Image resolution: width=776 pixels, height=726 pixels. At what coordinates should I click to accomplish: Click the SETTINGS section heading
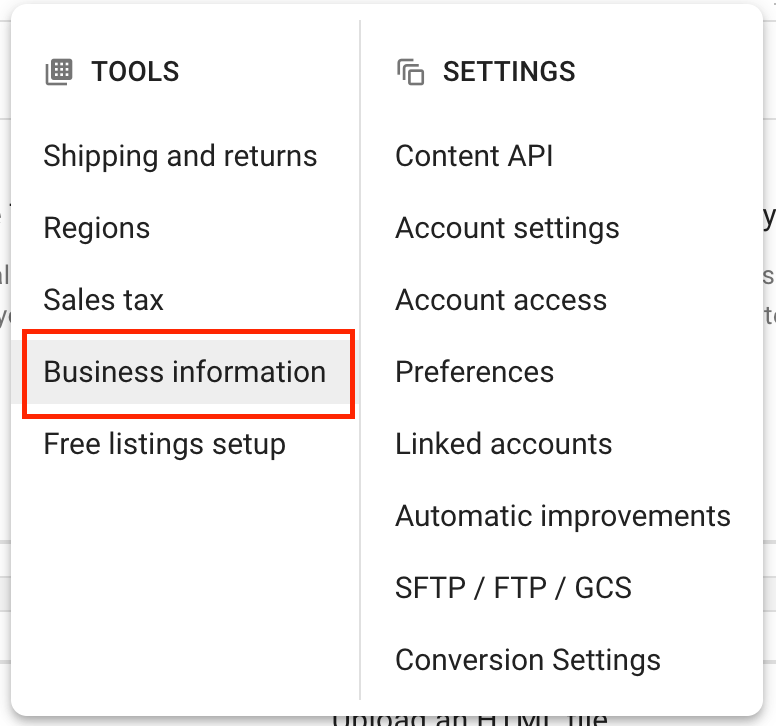click(x=509, y=72)
